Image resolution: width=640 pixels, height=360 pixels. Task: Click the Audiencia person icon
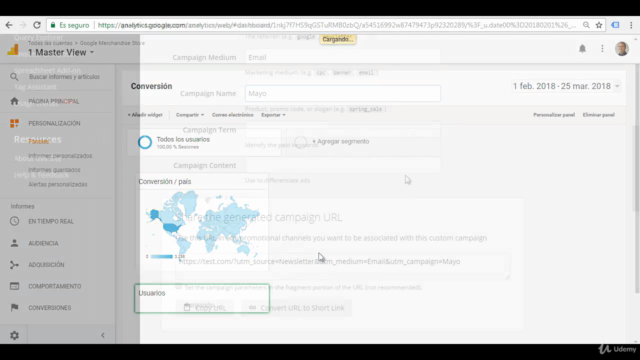pos(14,243)
